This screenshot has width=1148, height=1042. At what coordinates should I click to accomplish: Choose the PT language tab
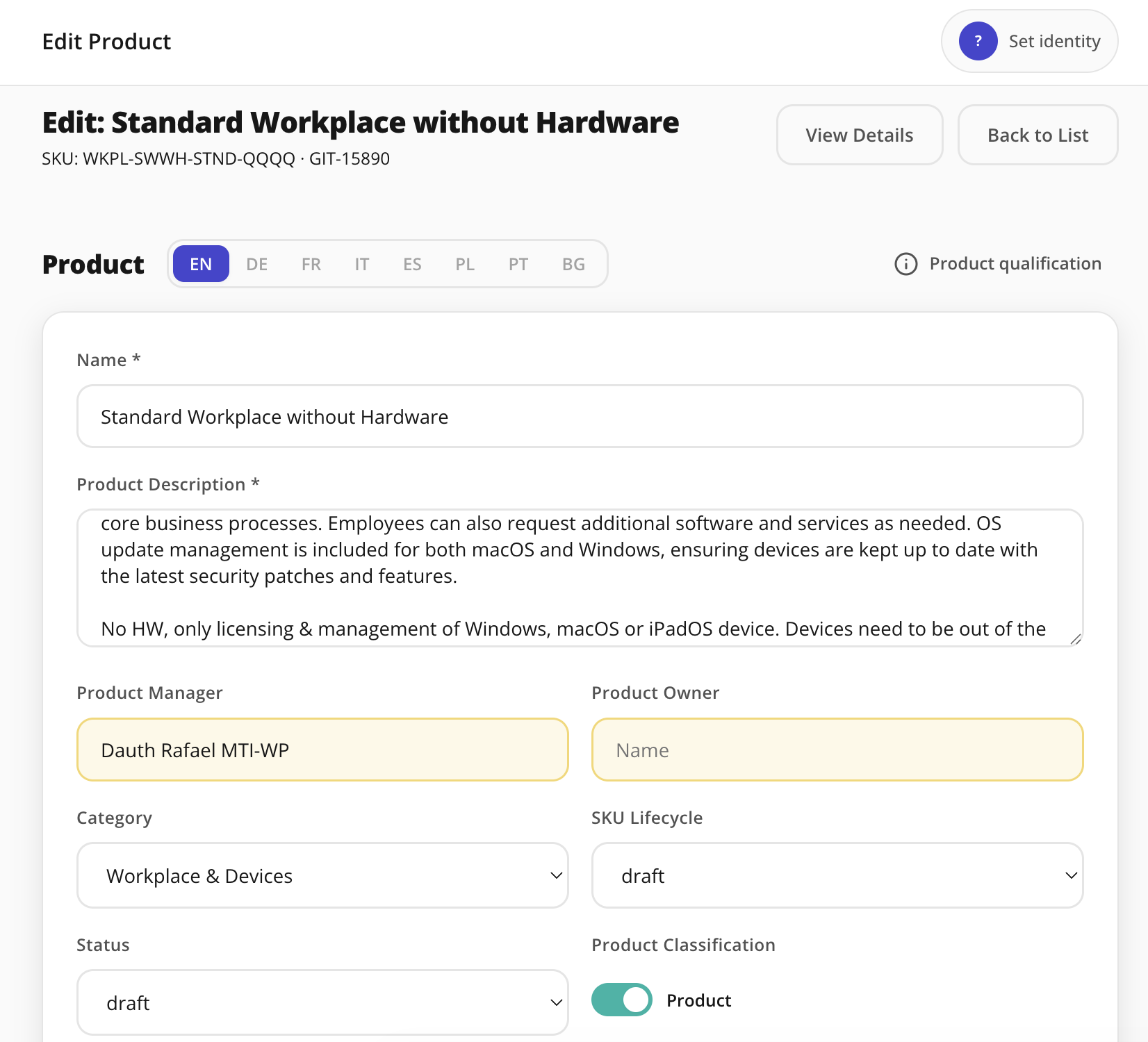518,264
